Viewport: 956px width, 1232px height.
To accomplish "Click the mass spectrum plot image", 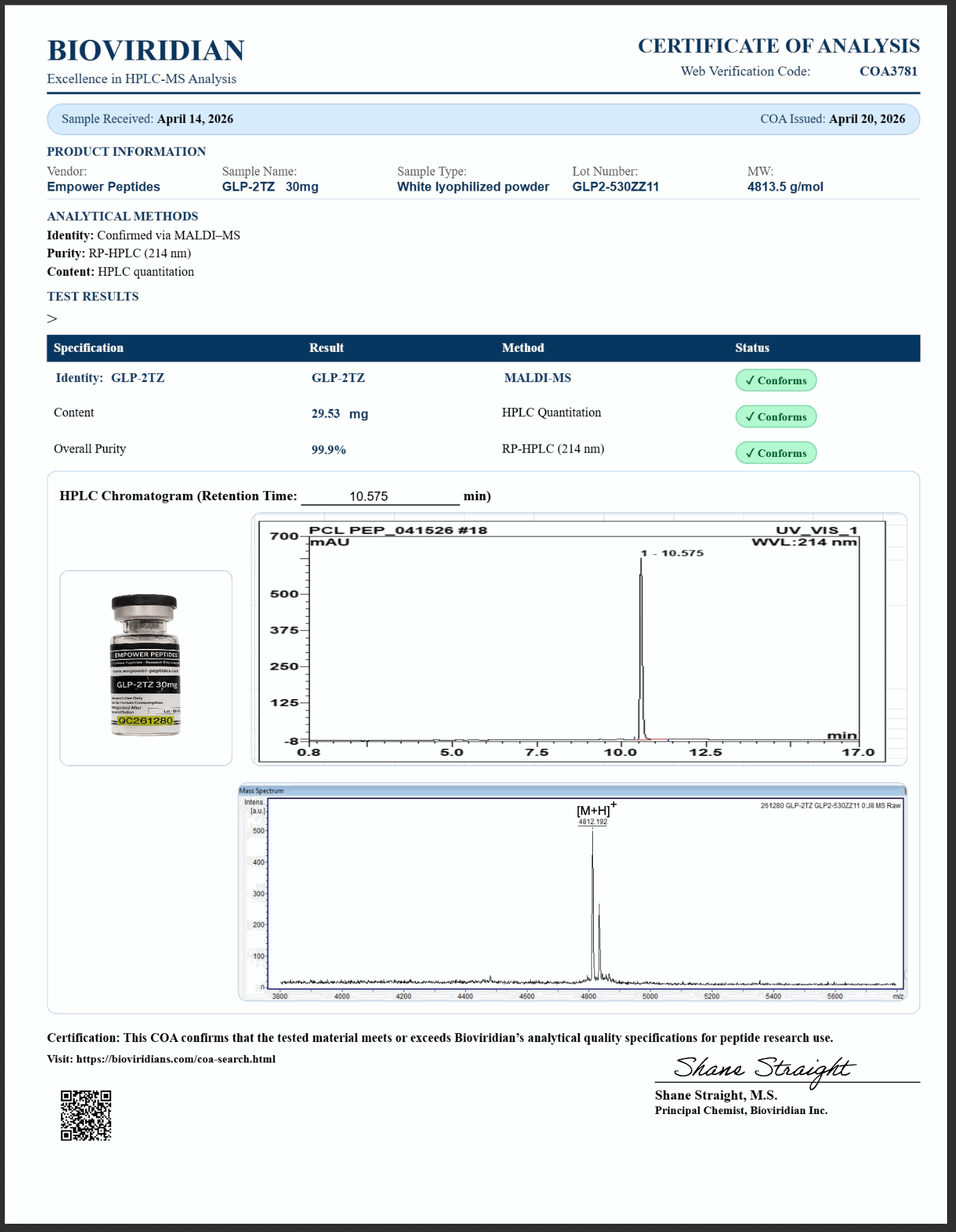I will (572, 892).
